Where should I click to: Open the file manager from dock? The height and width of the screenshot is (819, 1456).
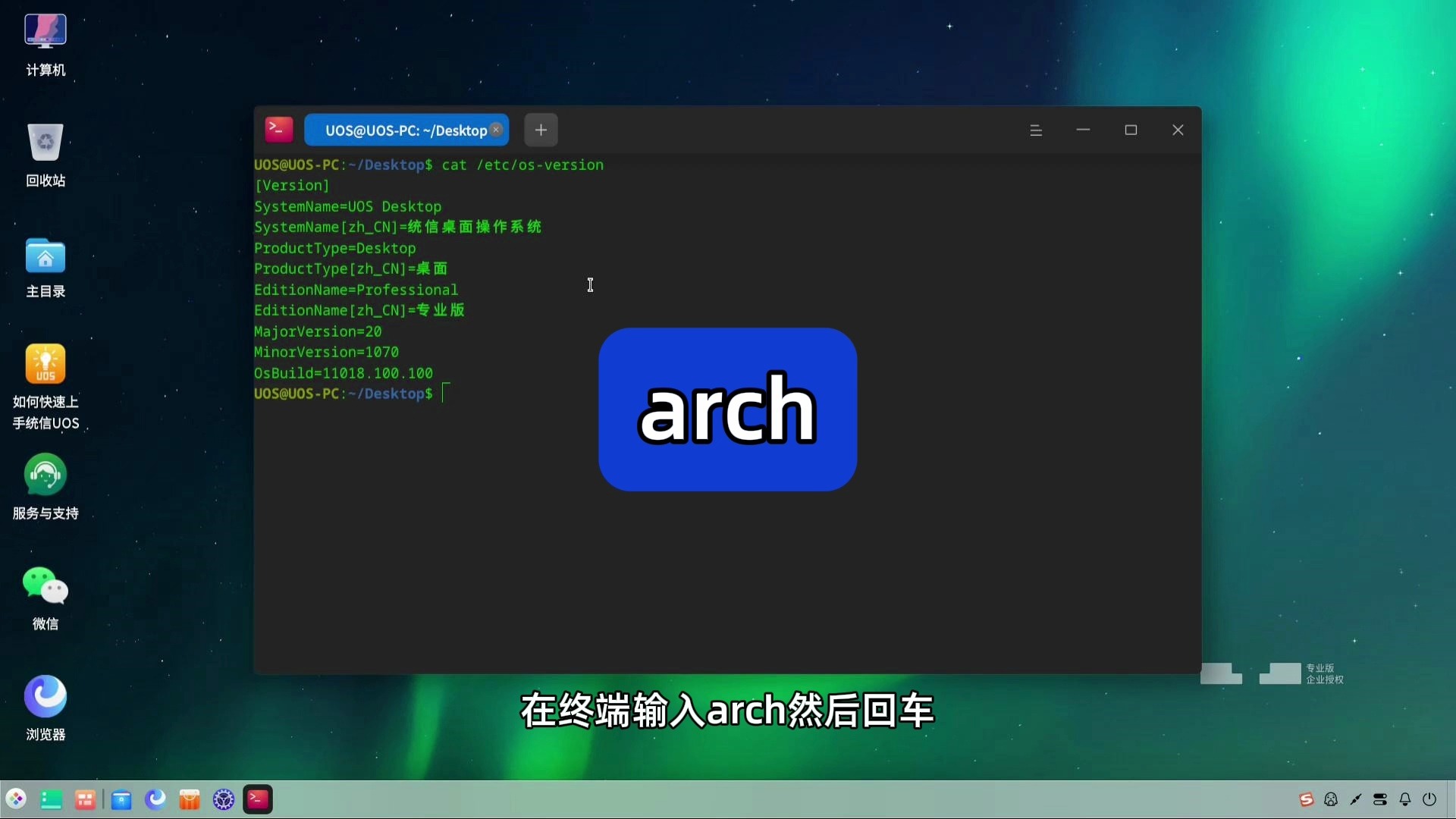coord(121,799)
